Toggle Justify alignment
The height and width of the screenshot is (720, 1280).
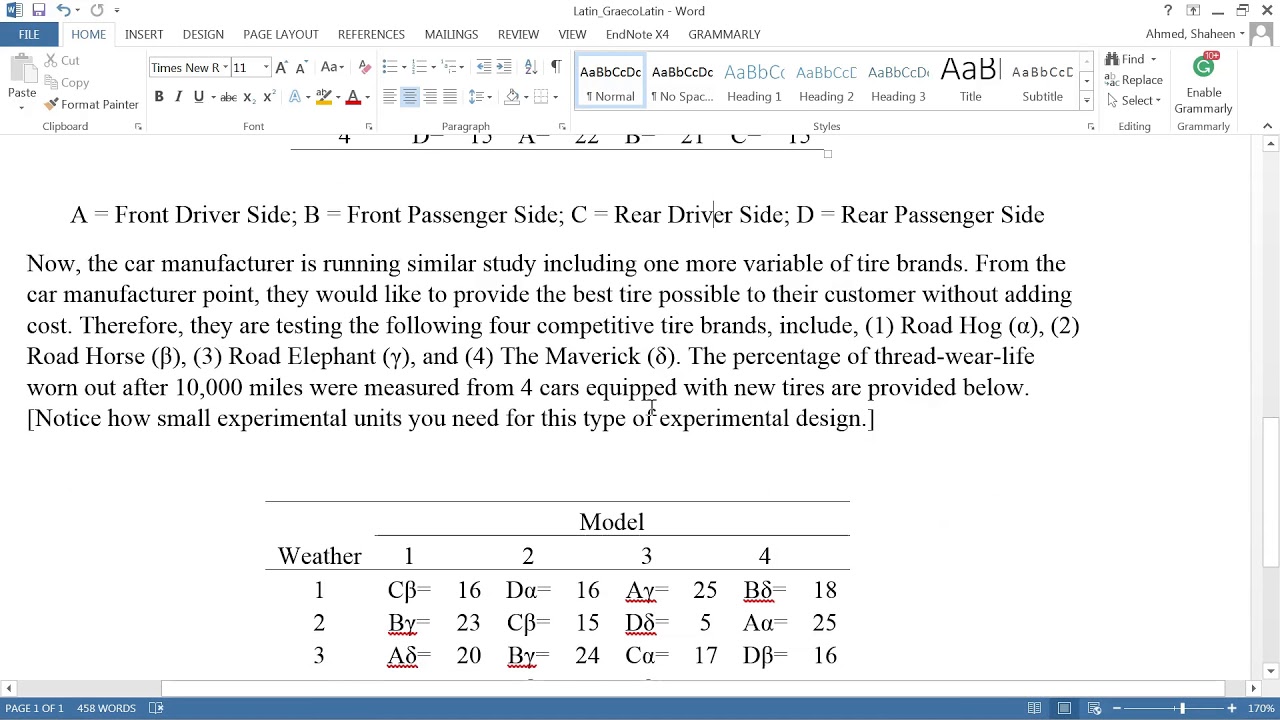pos(450,97)
